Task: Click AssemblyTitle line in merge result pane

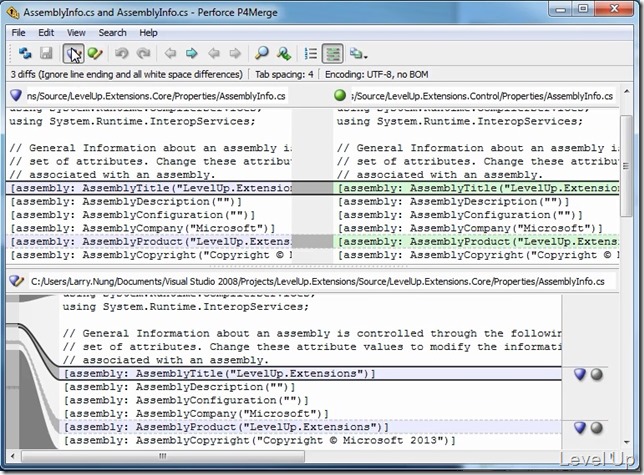Action: click(x=312, y=374)
